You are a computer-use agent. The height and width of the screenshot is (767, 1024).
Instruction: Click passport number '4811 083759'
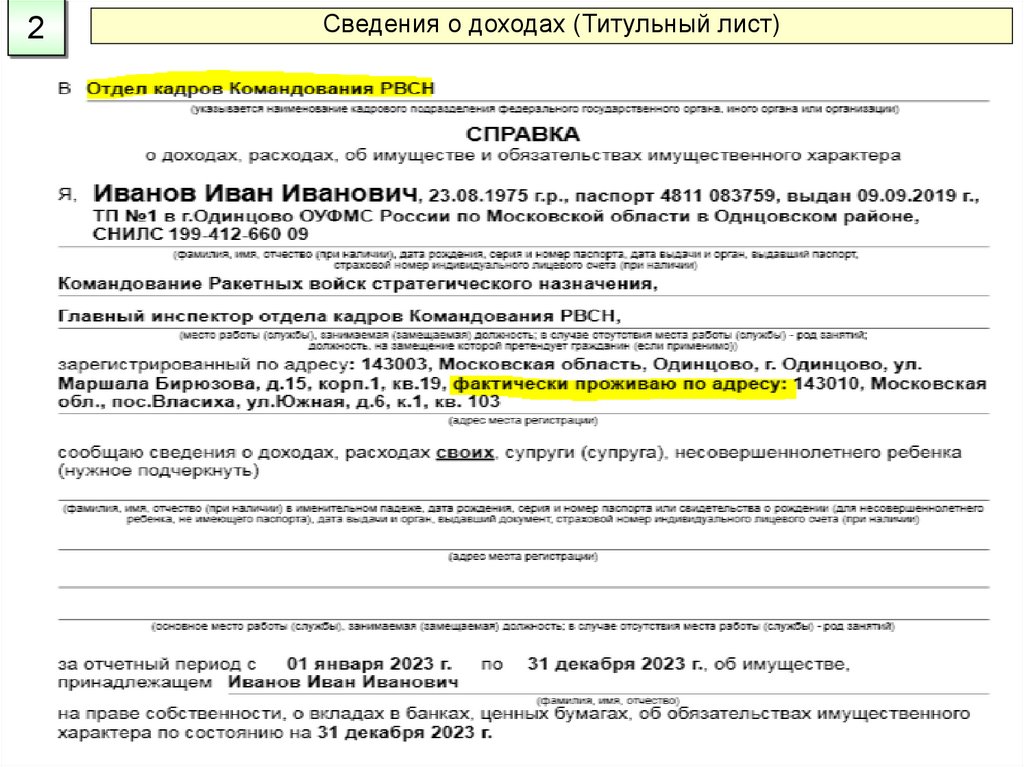pyautogui.click(x=718, y=195)
